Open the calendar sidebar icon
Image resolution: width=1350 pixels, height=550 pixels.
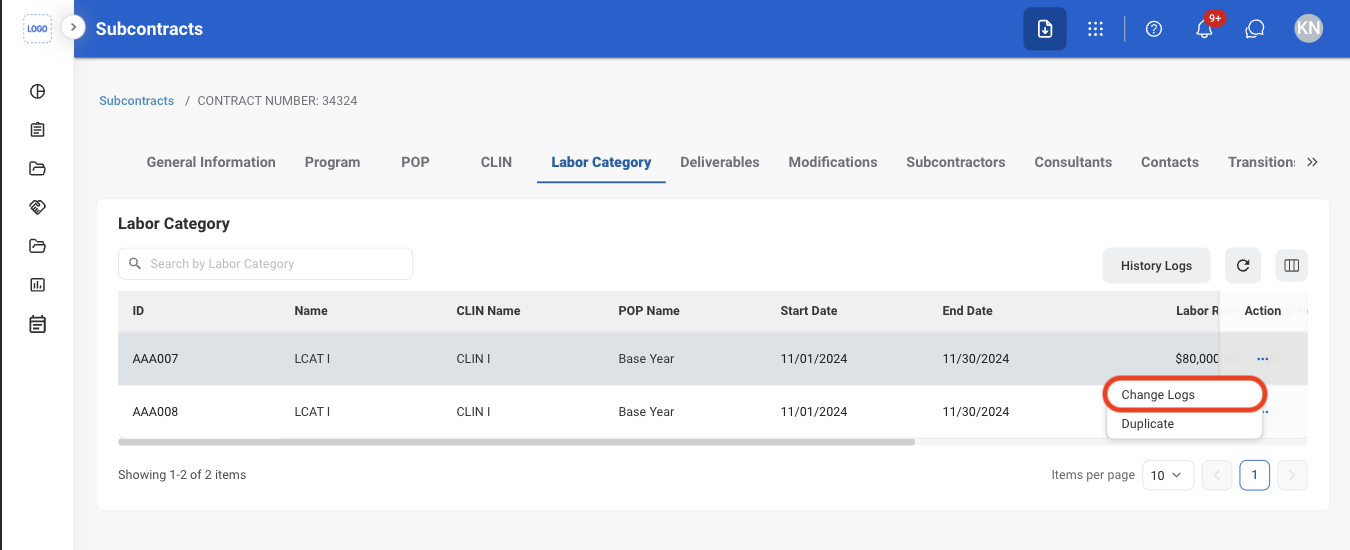click(37, 324)
